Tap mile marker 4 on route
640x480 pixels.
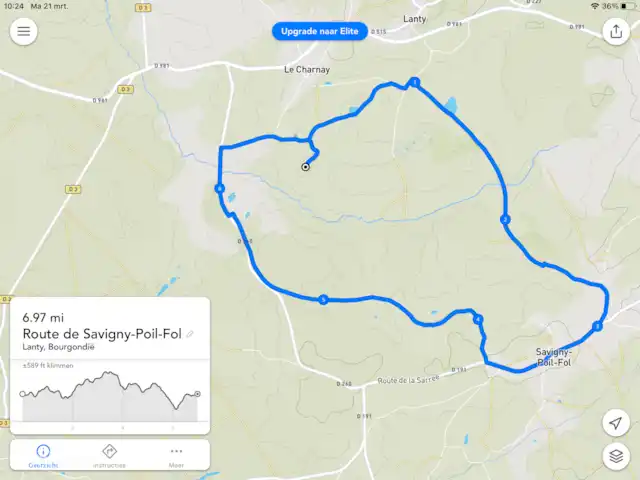coord(478,319)
